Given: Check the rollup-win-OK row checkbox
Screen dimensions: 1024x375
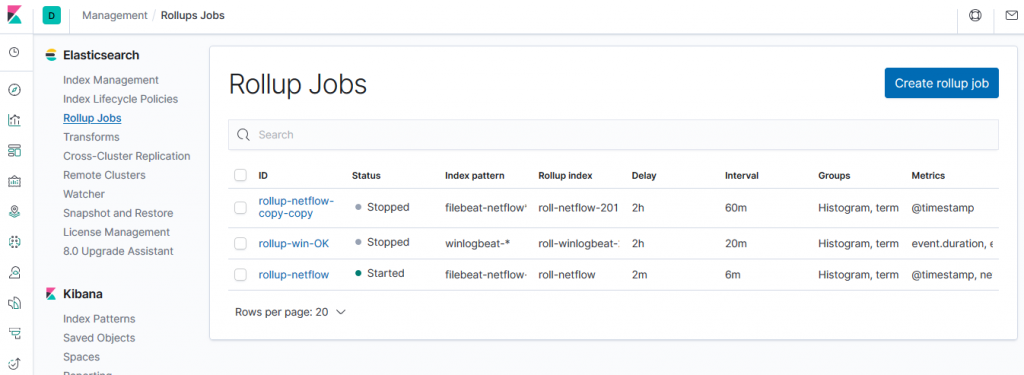Looking at the screenshot, I should (x=240, y=244).
